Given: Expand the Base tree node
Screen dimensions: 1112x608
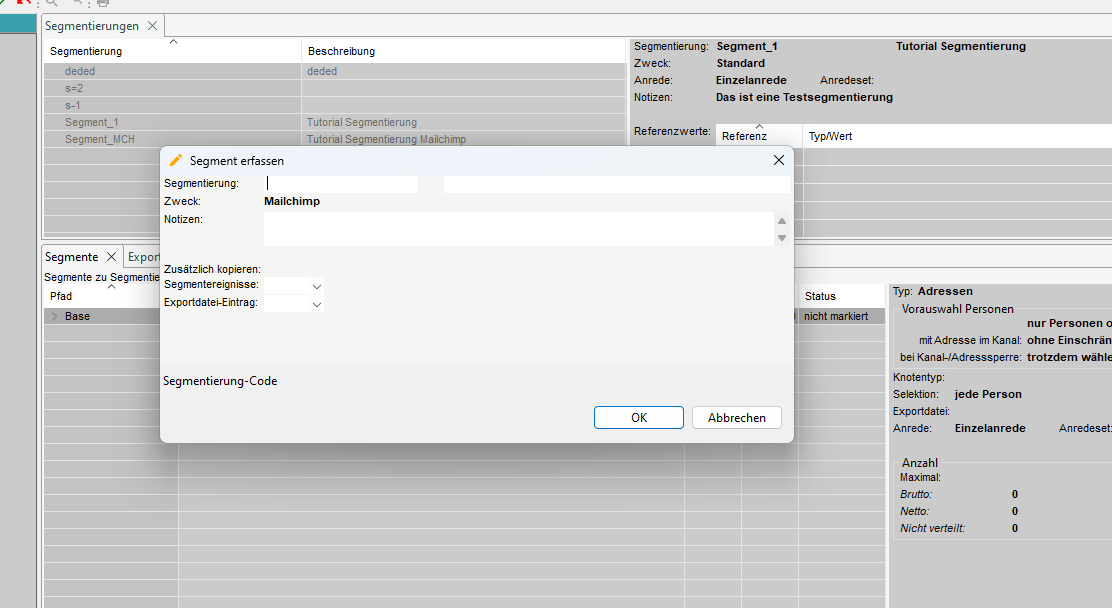Looking at the screenshot, I should click(x=54, y=316).
